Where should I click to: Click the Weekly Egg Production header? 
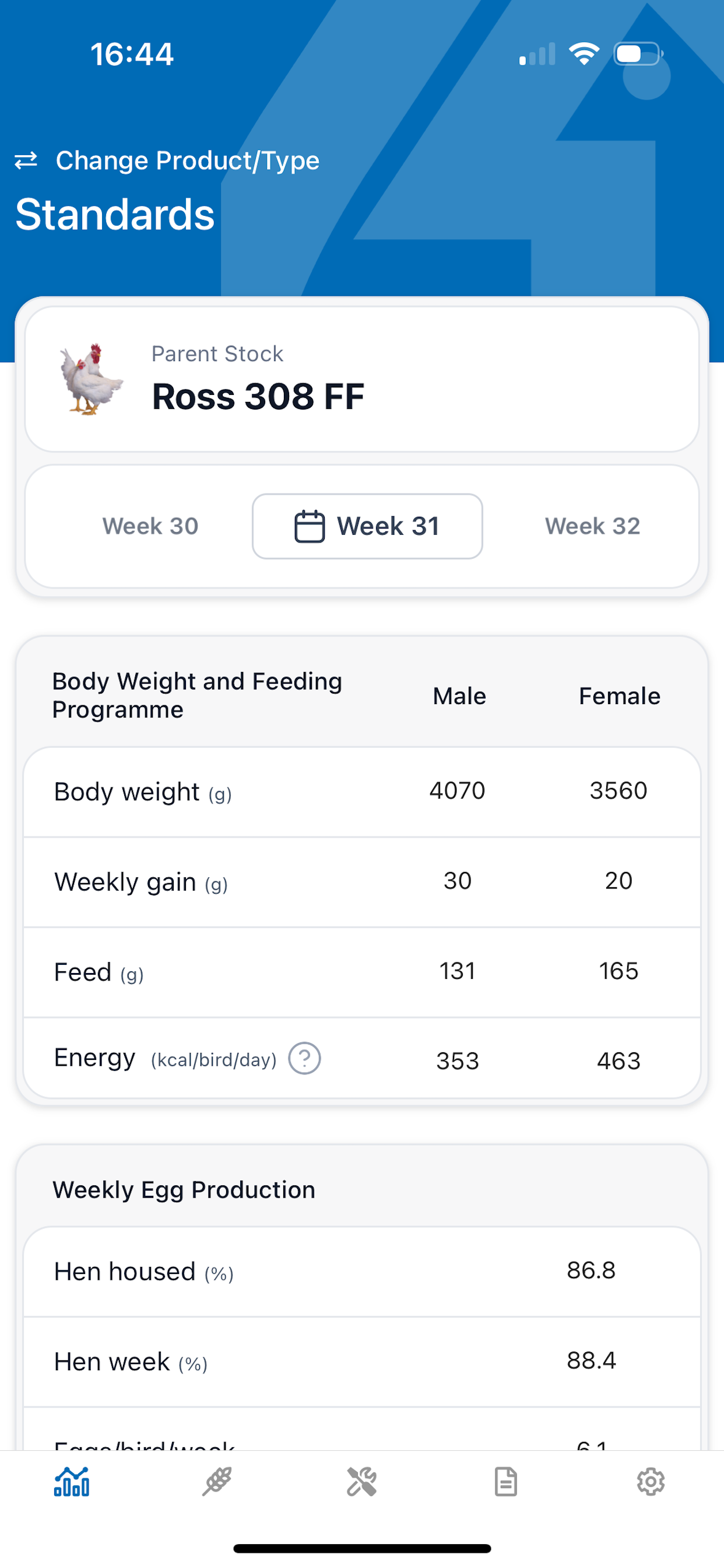[x=184, y=1190]
